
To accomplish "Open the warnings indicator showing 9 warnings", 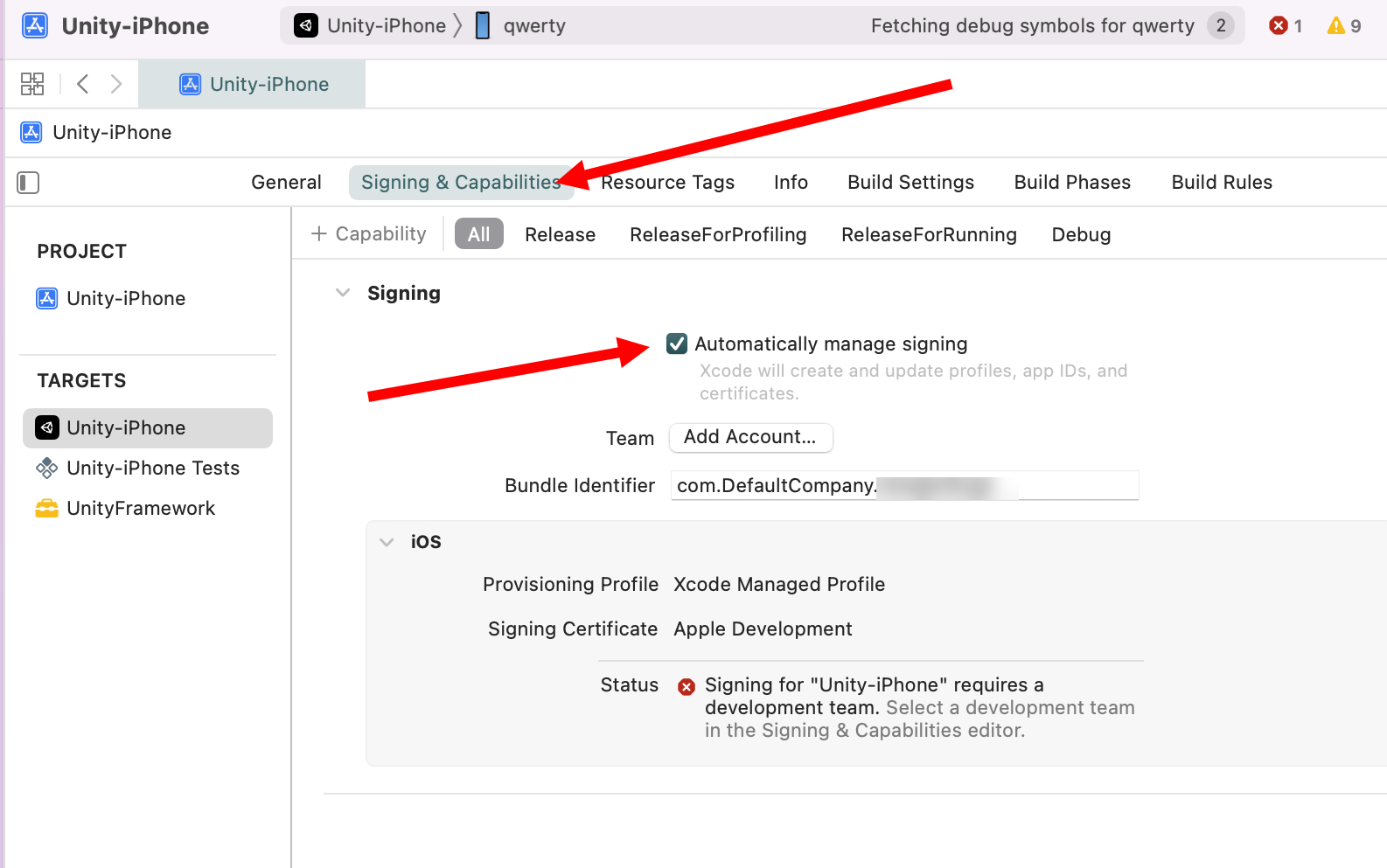I will (1343, 25).
